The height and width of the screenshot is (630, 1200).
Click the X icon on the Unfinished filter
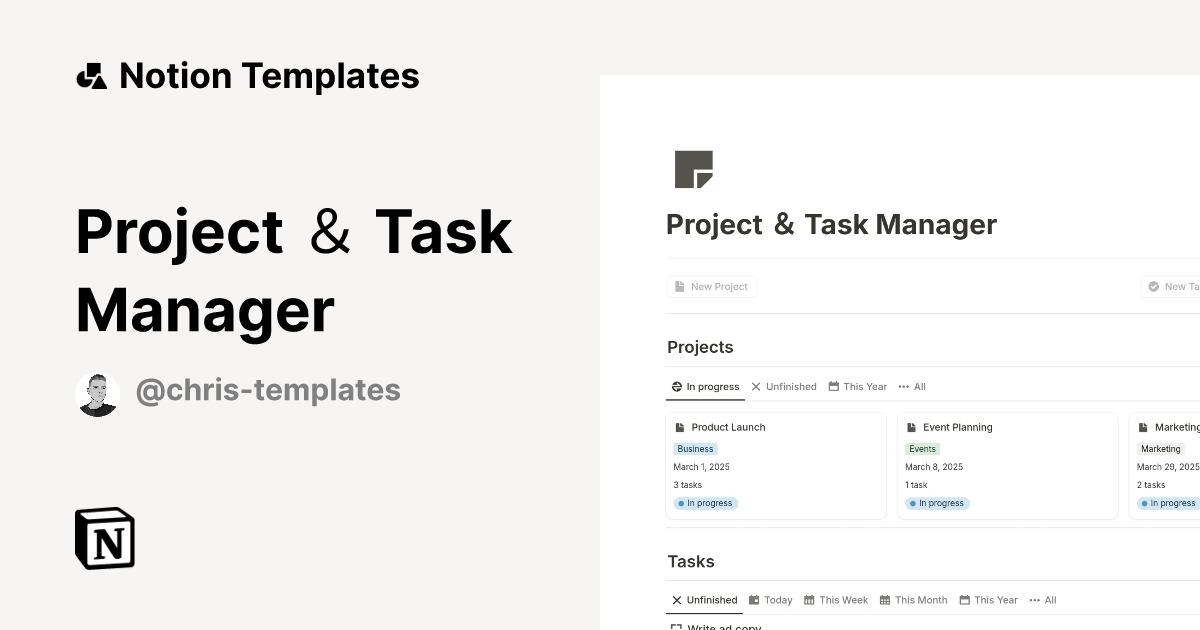coord(676,600)
